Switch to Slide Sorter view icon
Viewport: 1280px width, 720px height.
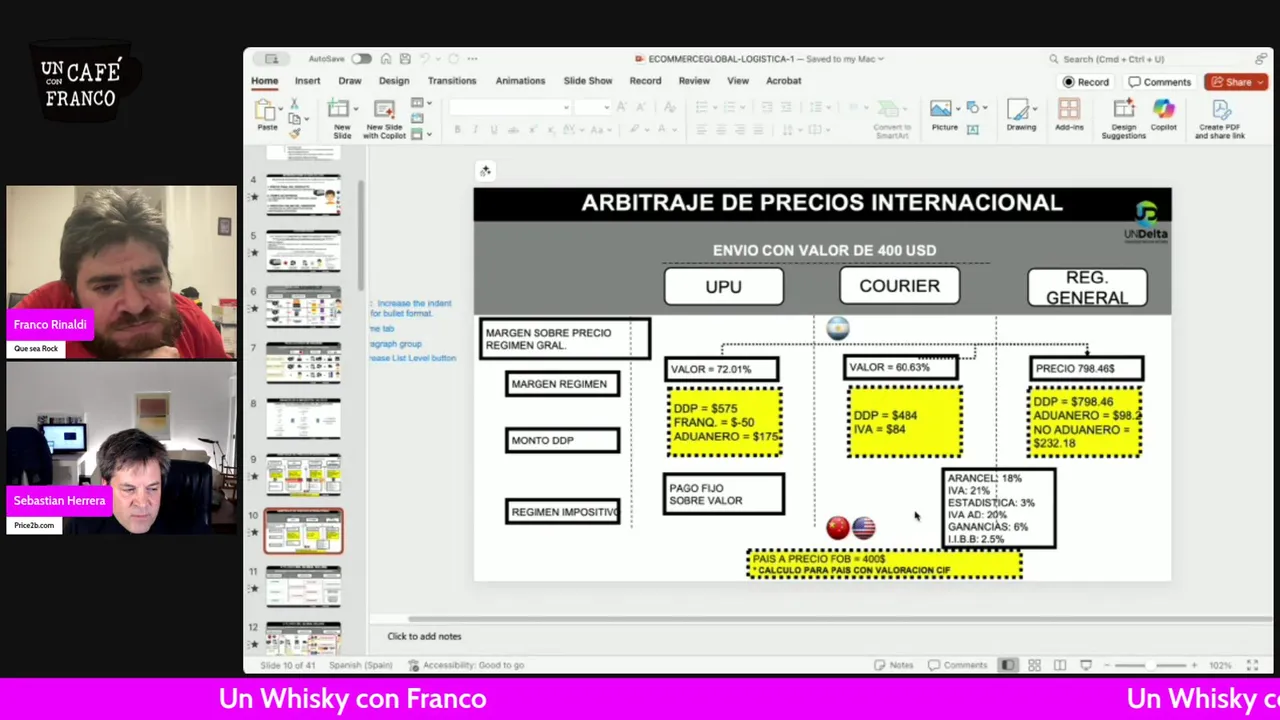[1034, 665]
